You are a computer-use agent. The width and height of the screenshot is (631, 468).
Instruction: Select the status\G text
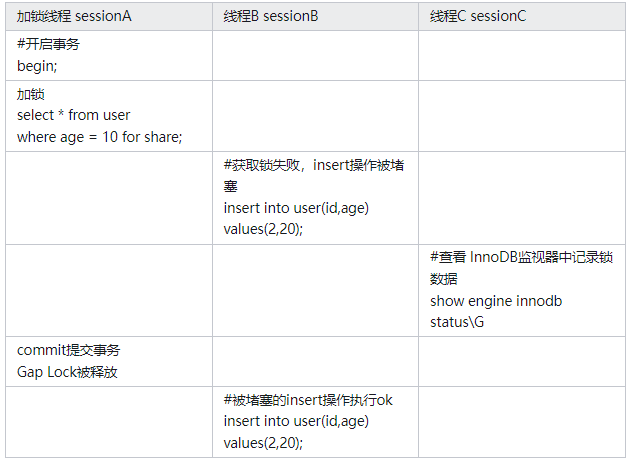457,322
